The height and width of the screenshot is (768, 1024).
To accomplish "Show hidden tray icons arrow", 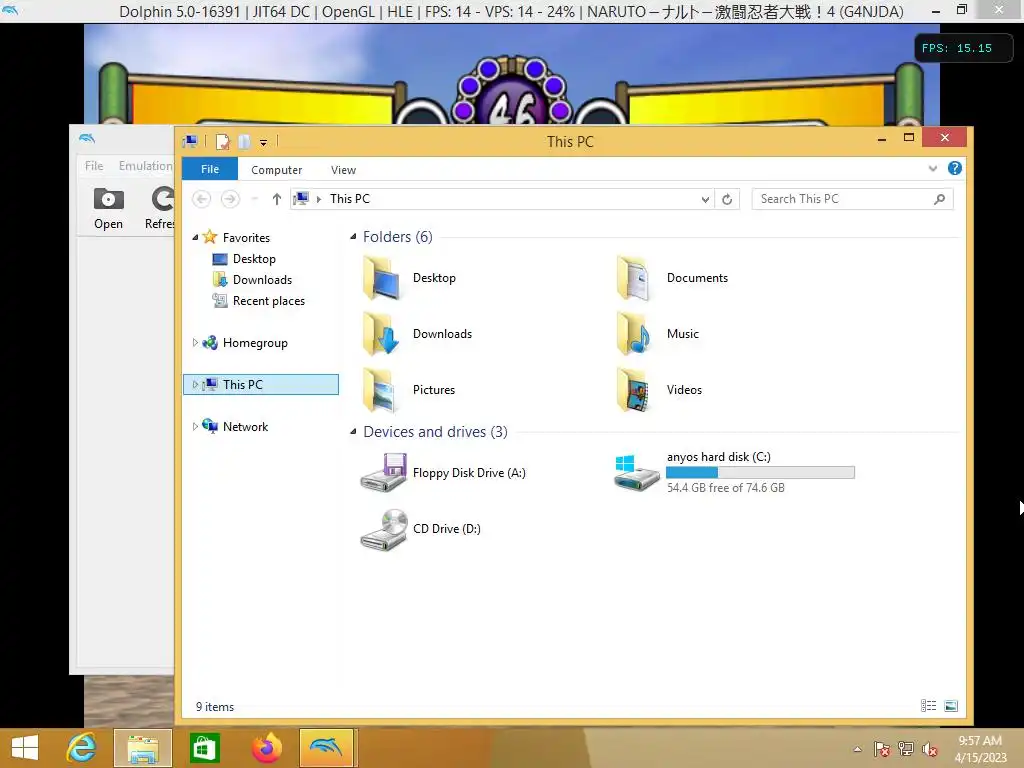I will pos(857,749).
